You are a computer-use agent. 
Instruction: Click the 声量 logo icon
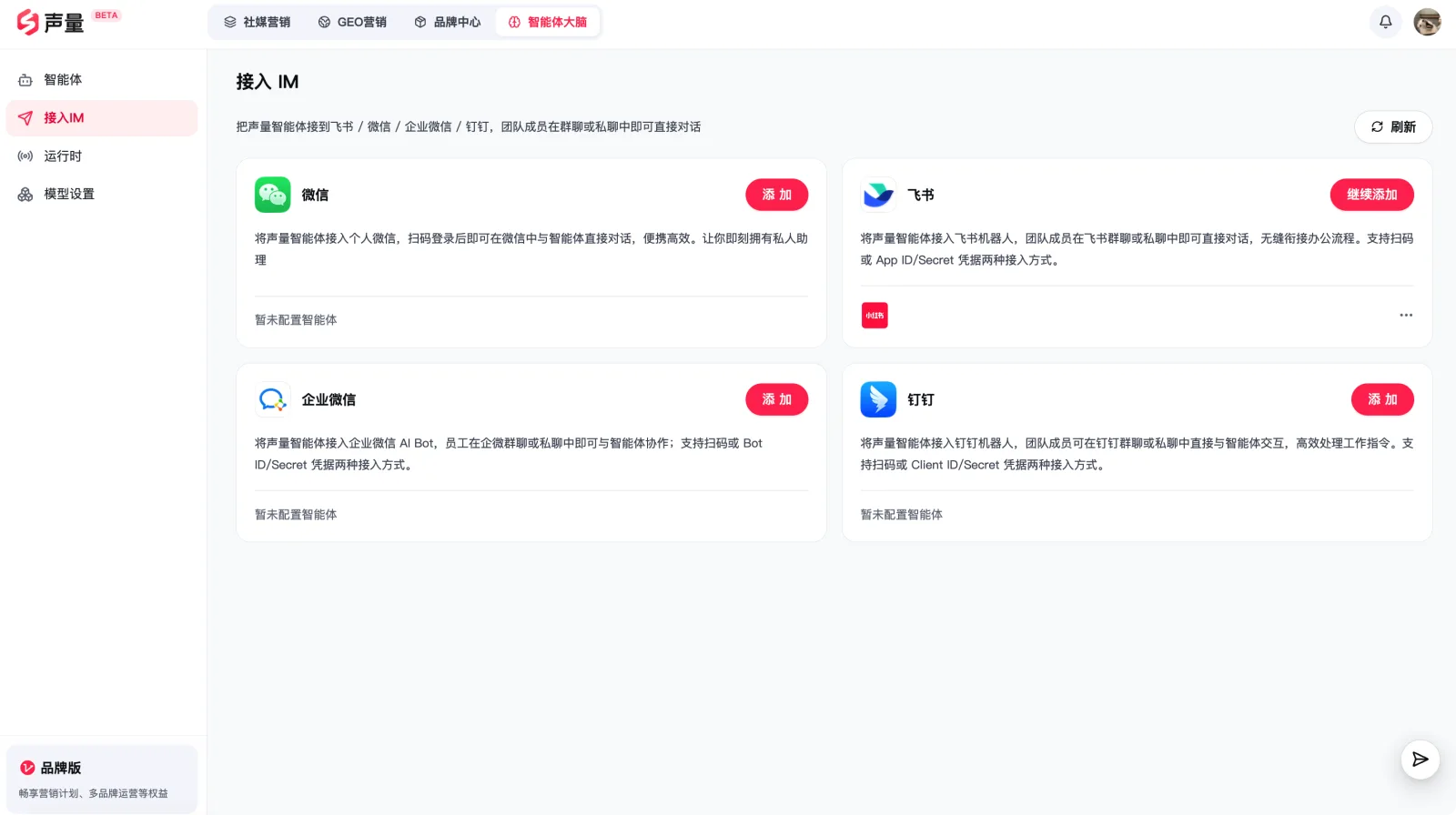28,22
